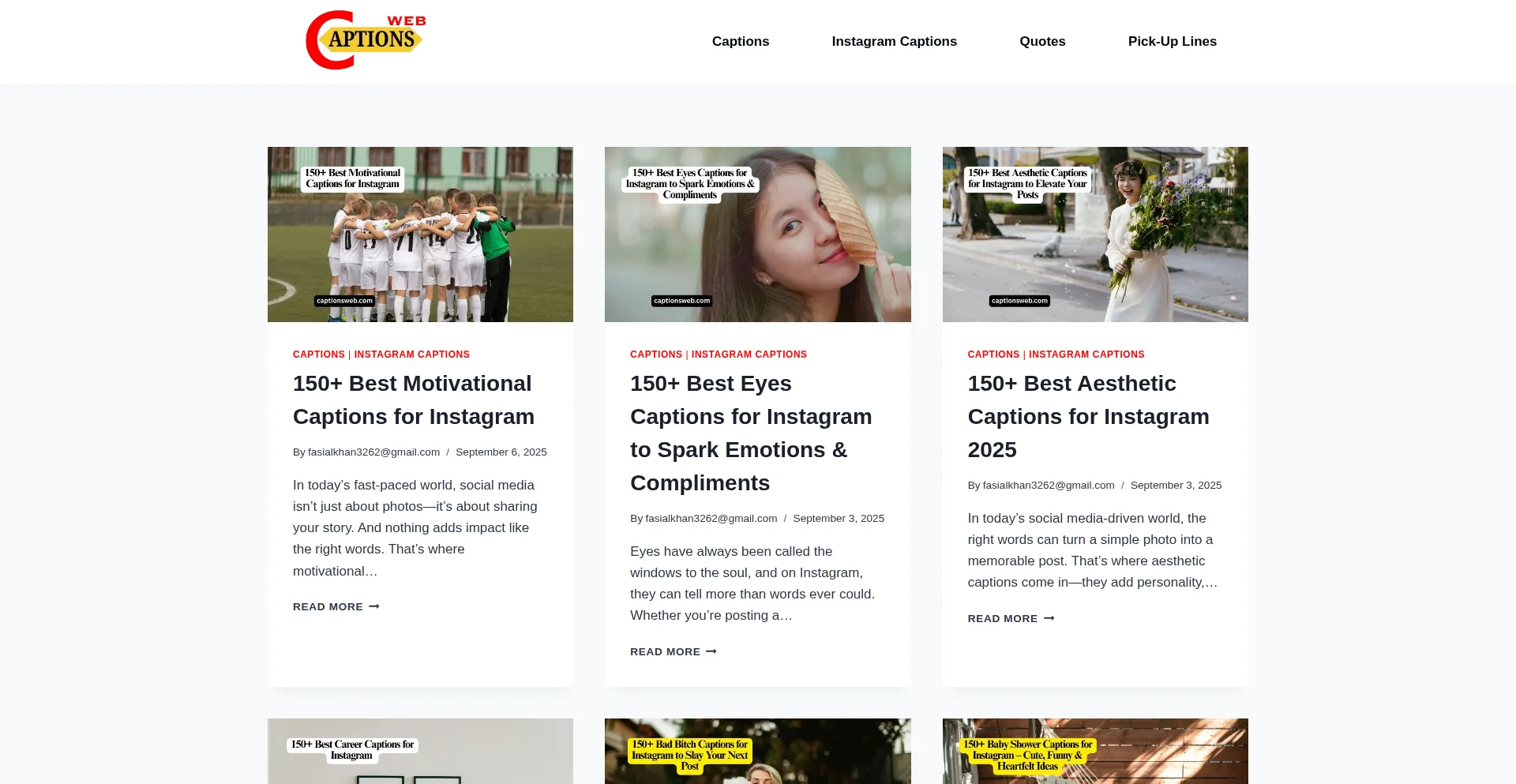1516x784 pixels.
Task: Open the Bad Bitch Captions thumbnail
Action: point(757,751)
